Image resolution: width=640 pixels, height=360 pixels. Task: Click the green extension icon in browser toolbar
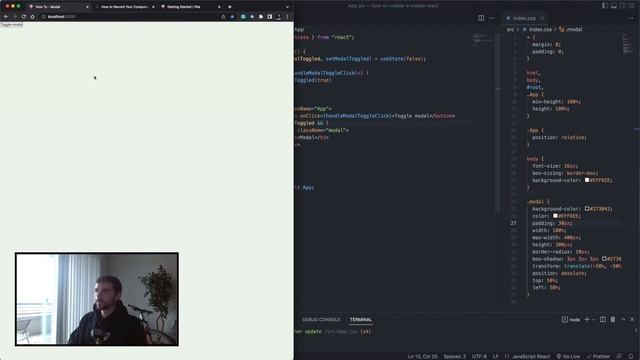(x=243, y=17)
